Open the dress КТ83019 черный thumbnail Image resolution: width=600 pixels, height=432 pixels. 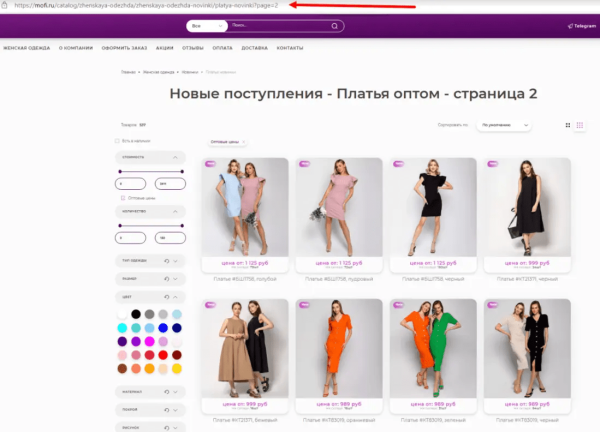[x=527, y=348]
